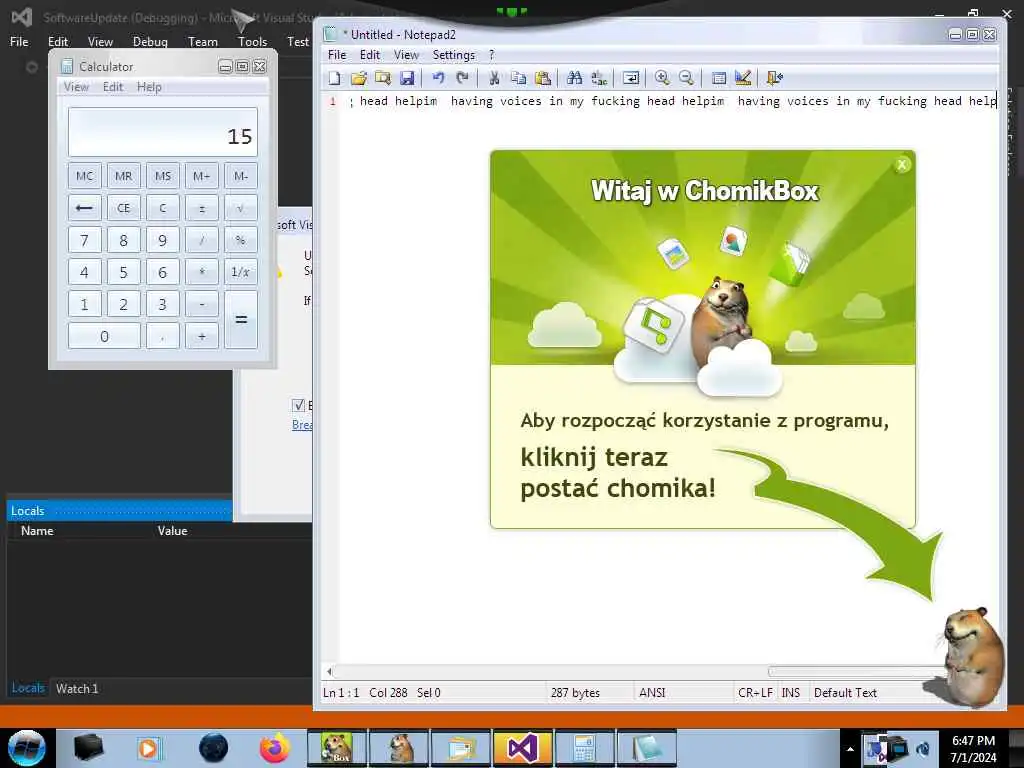Redo the edit in Notepad2 toolbar
This screenshot has width=1024, height=768.
(x=462, y=78)
